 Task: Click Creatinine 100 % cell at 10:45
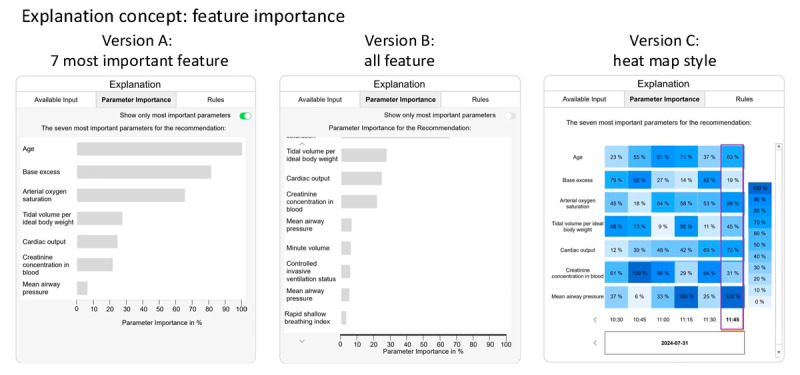640,273
